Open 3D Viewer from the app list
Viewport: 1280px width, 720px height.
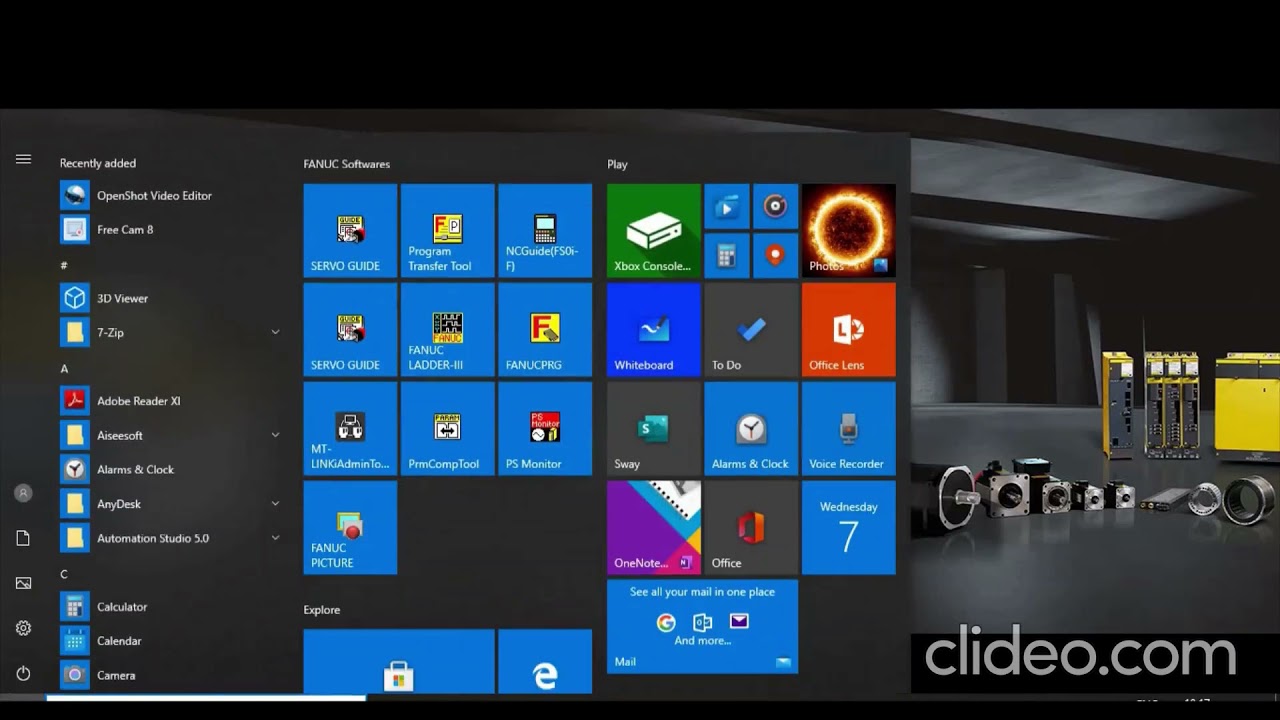172,298
